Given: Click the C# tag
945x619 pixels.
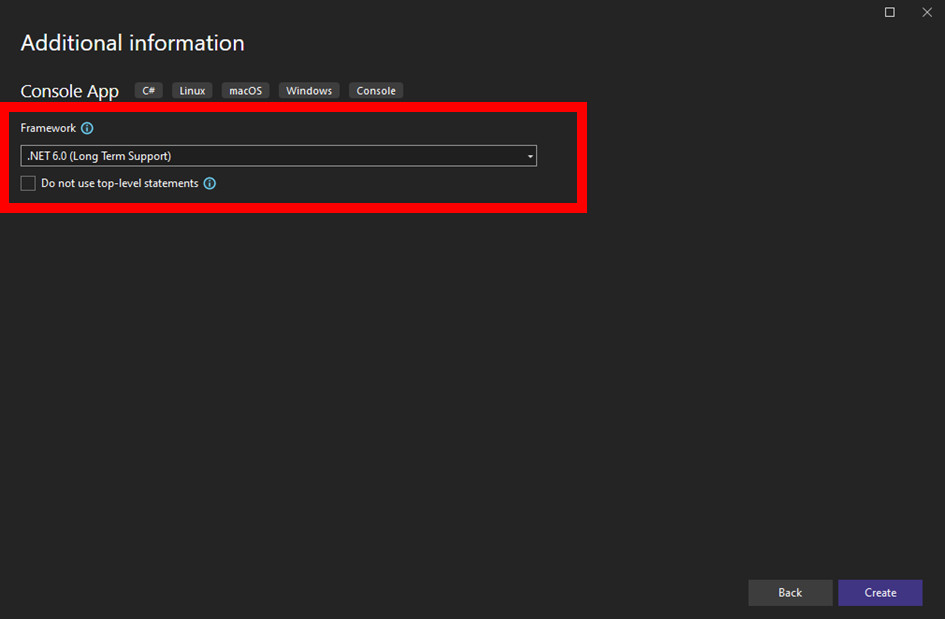Looking at the screenshot, I should coord(149,90).
